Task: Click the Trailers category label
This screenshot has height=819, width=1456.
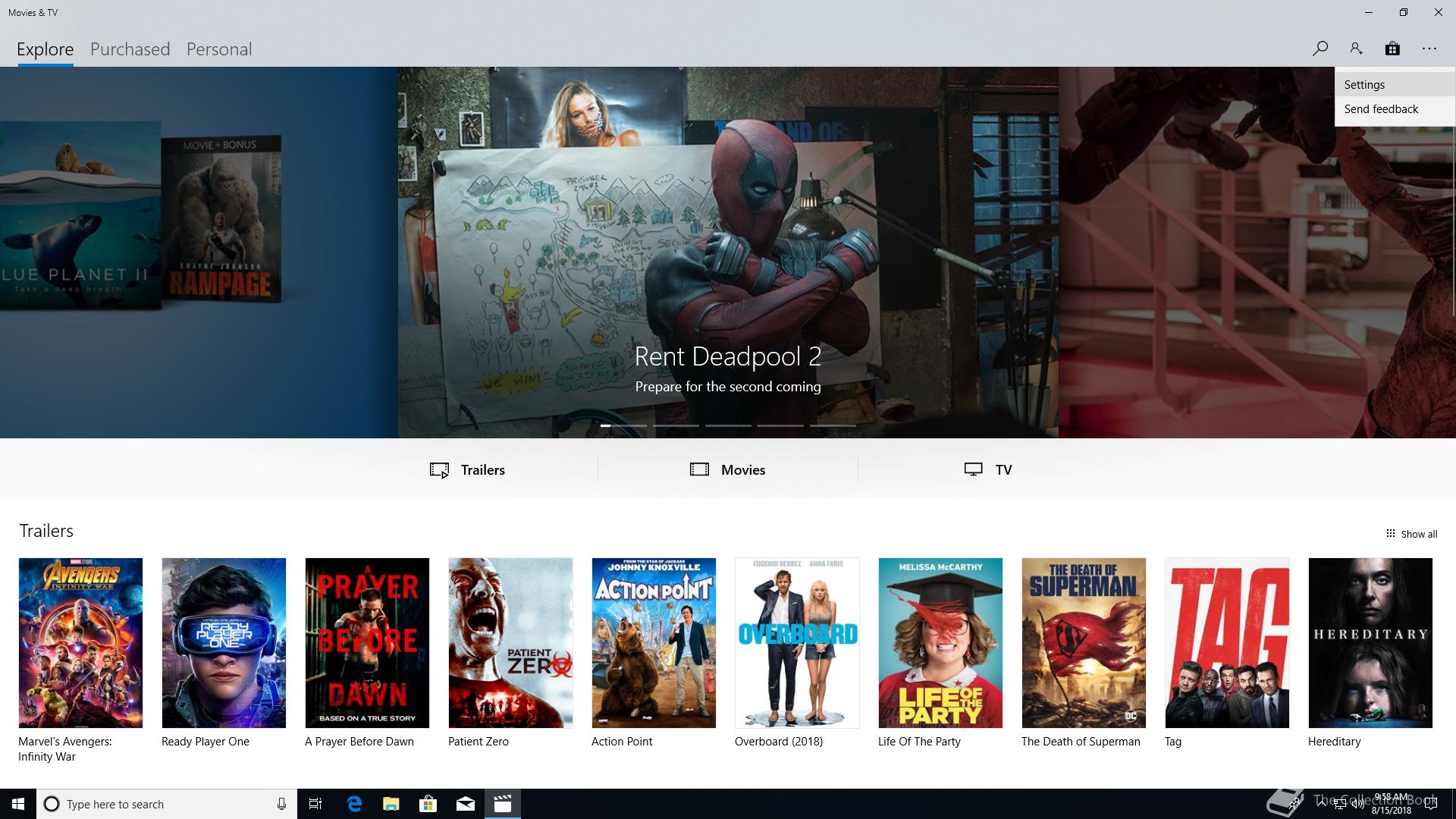Action: (x=483, y=470)
